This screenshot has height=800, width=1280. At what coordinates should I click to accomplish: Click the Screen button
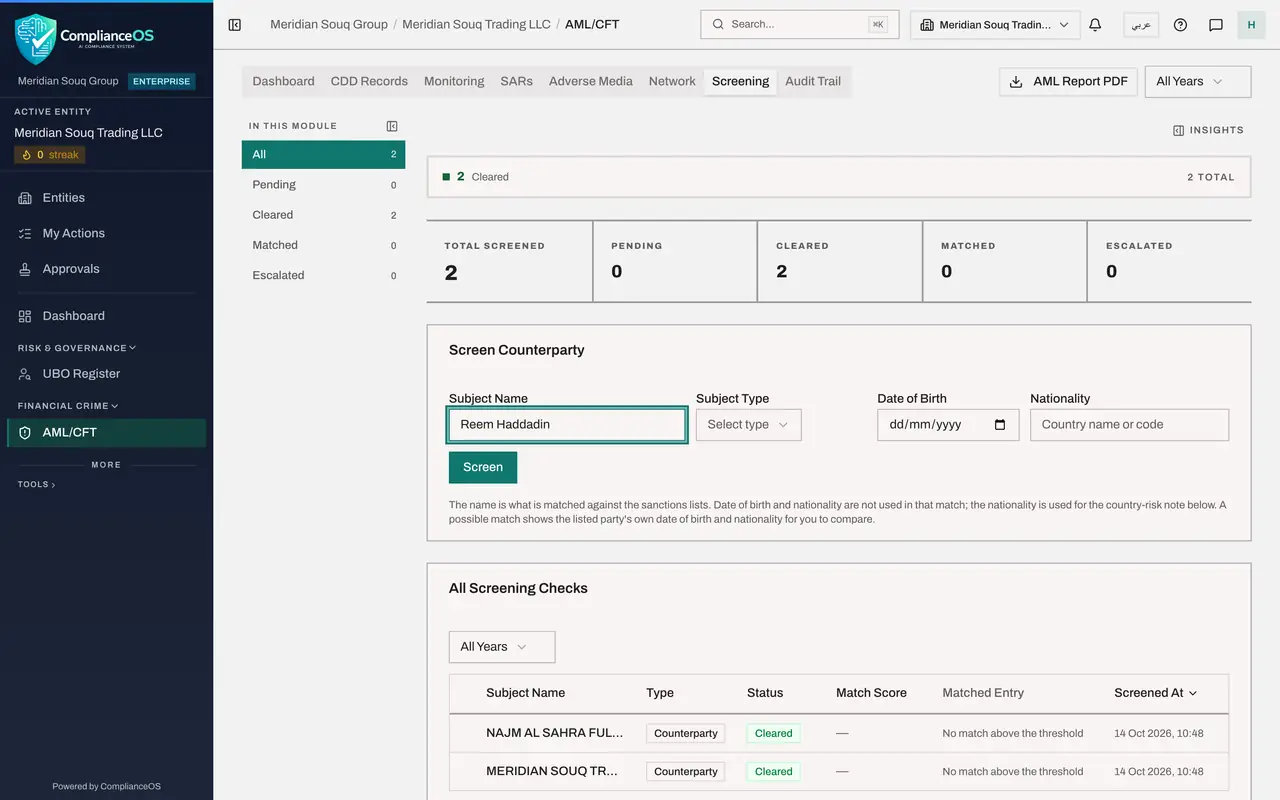click(483, 467)
